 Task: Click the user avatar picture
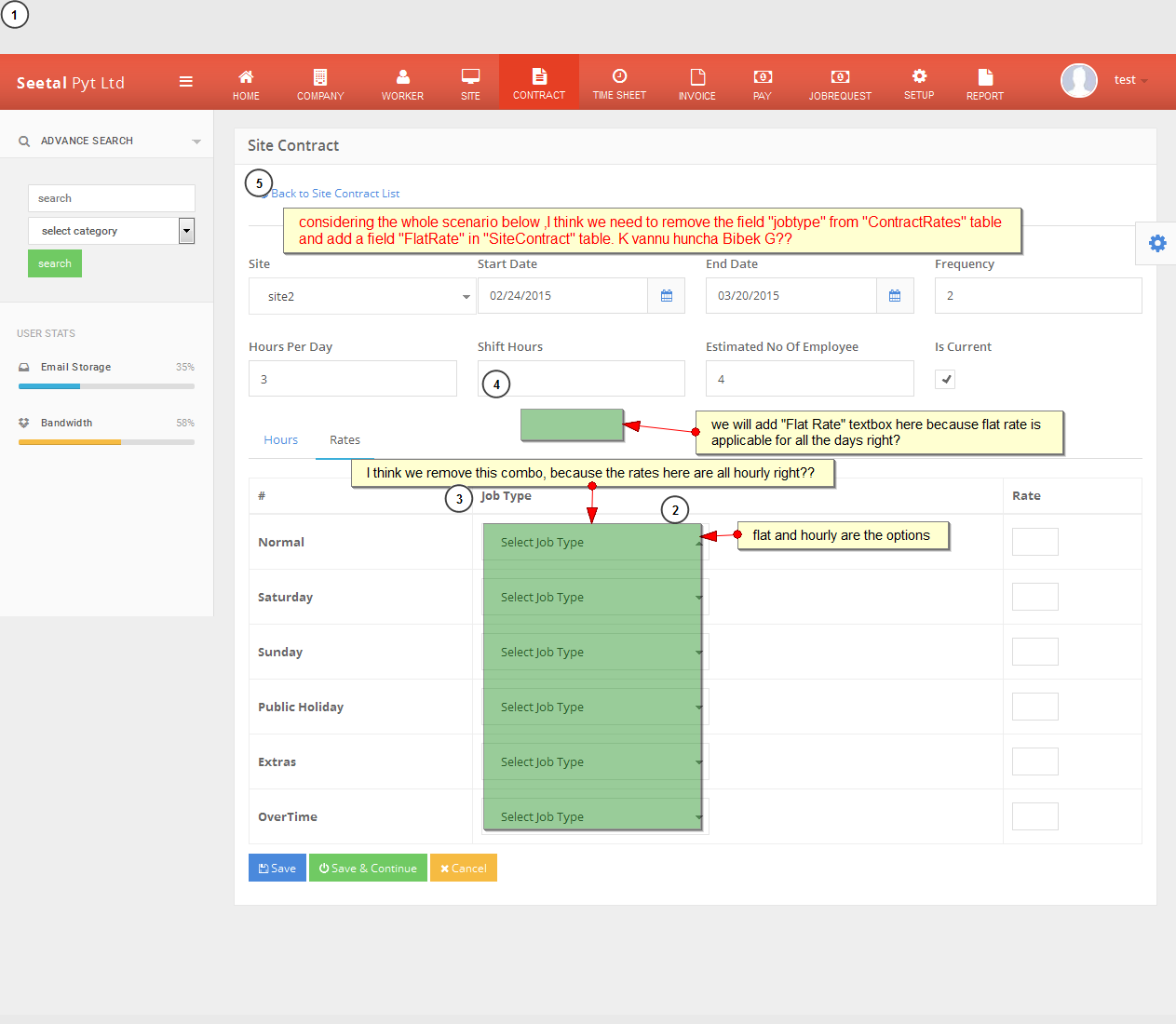1079,81
